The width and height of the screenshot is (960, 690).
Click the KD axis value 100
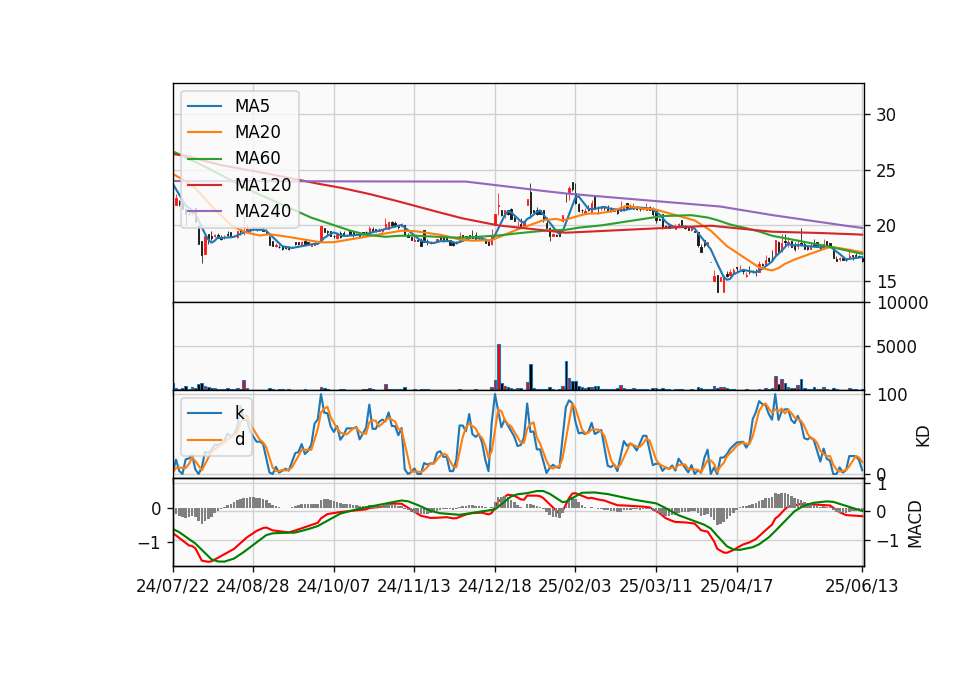coord(892,395)
